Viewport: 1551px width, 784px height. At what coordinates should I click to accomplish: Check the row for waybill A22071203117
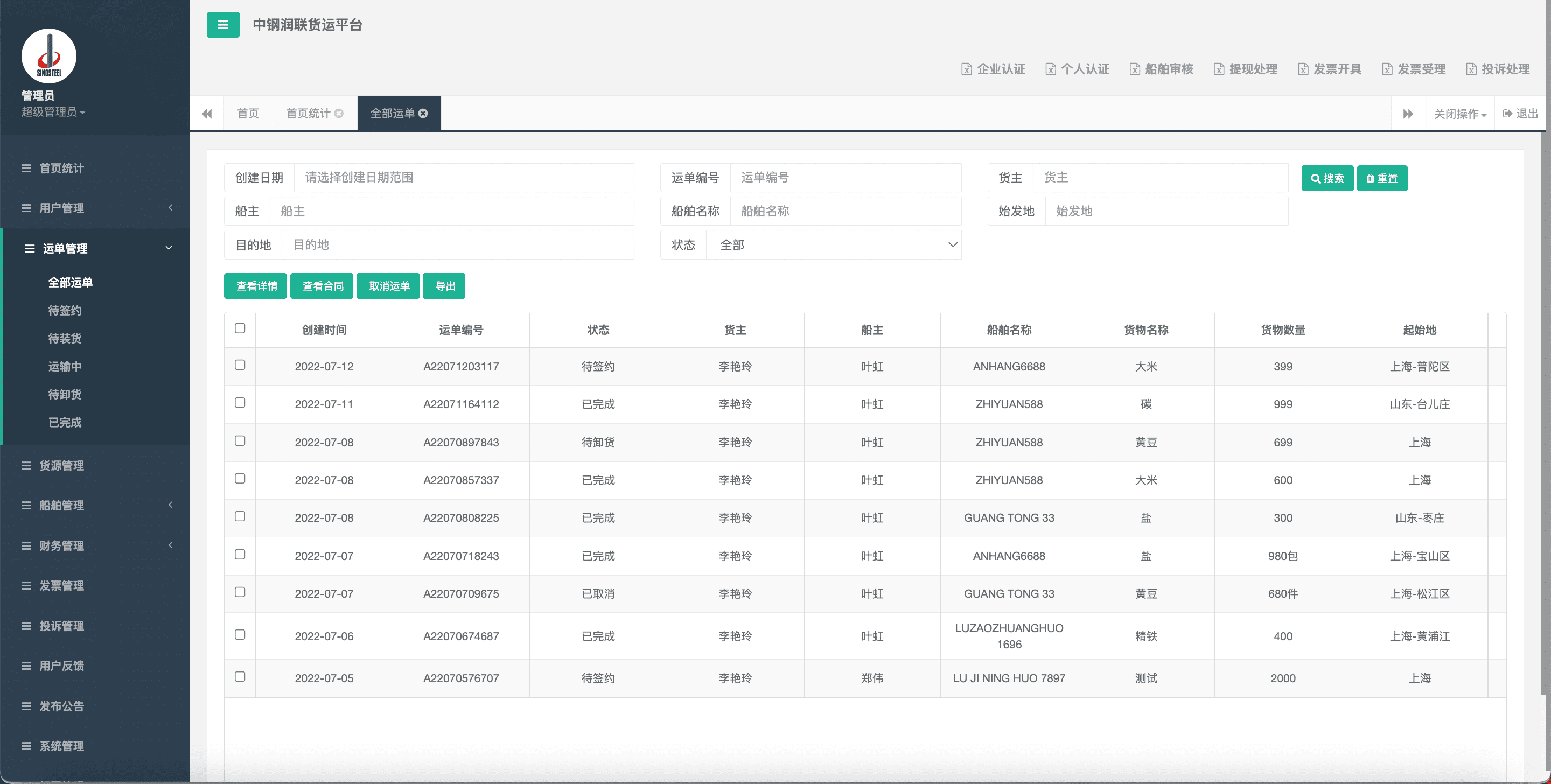coord(240,365)
